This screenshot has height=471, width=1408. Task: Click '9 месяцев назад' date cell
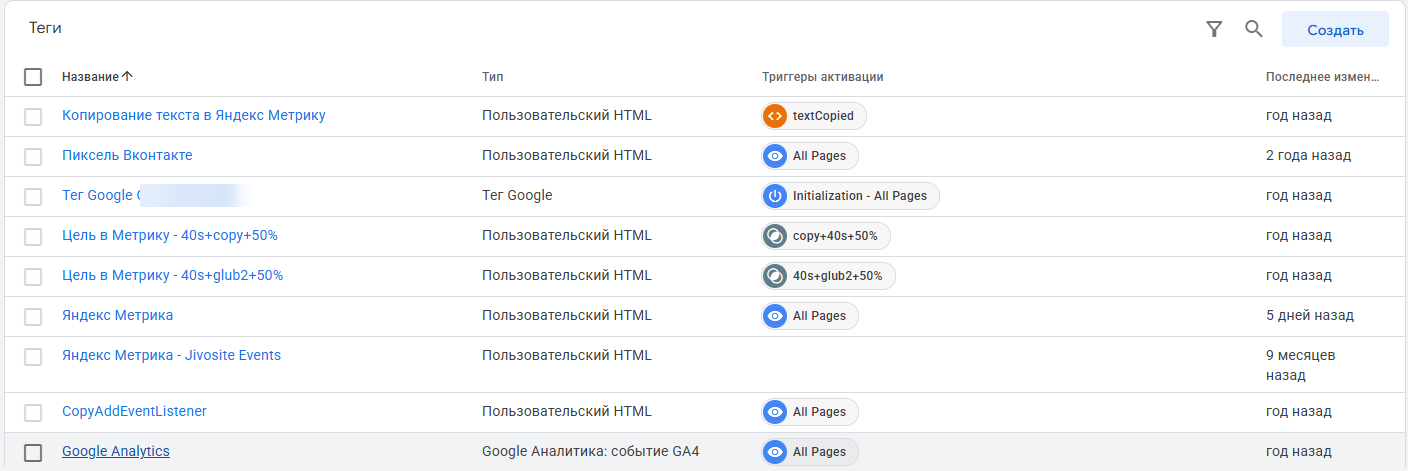click(x=1301, y=365)
